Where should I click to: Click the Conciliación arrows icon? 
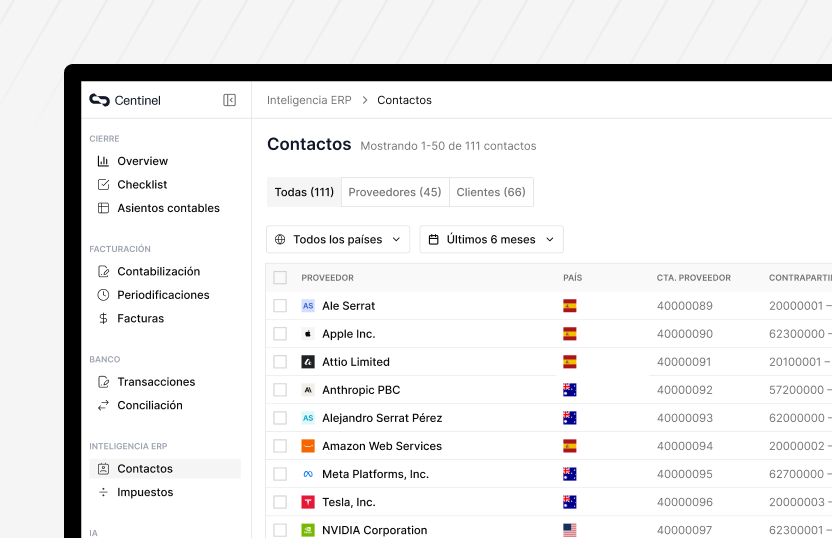tap(103, 405)
